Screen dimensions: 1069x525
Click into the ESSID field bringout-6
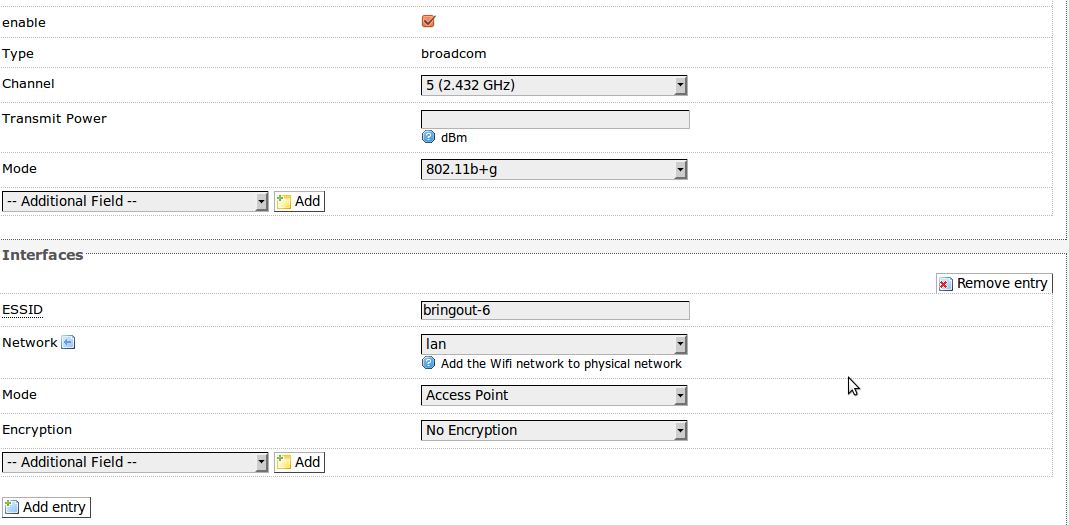(555, 310)
